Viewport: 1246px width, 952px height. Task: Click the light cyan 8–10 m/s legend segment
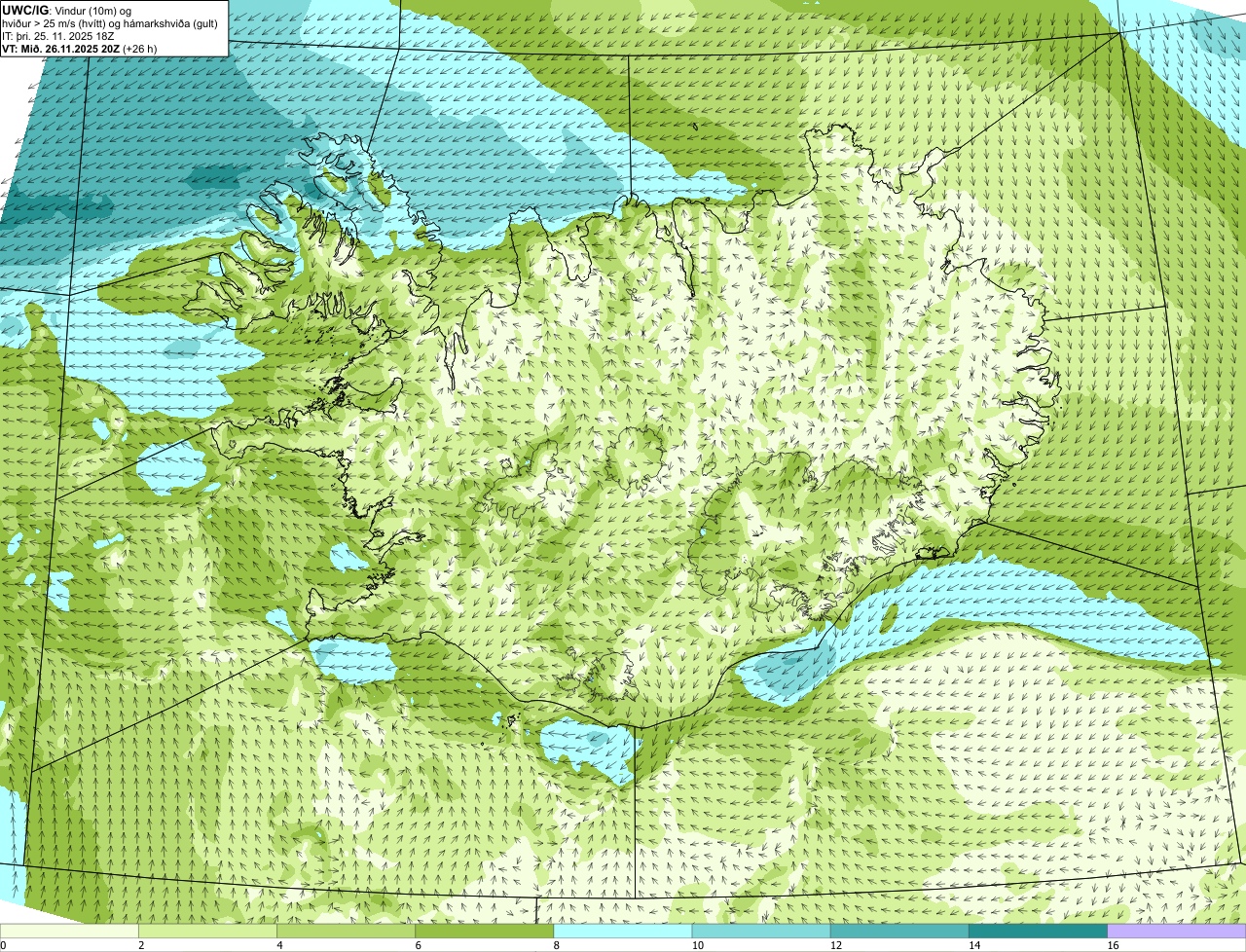coord(623,931)
